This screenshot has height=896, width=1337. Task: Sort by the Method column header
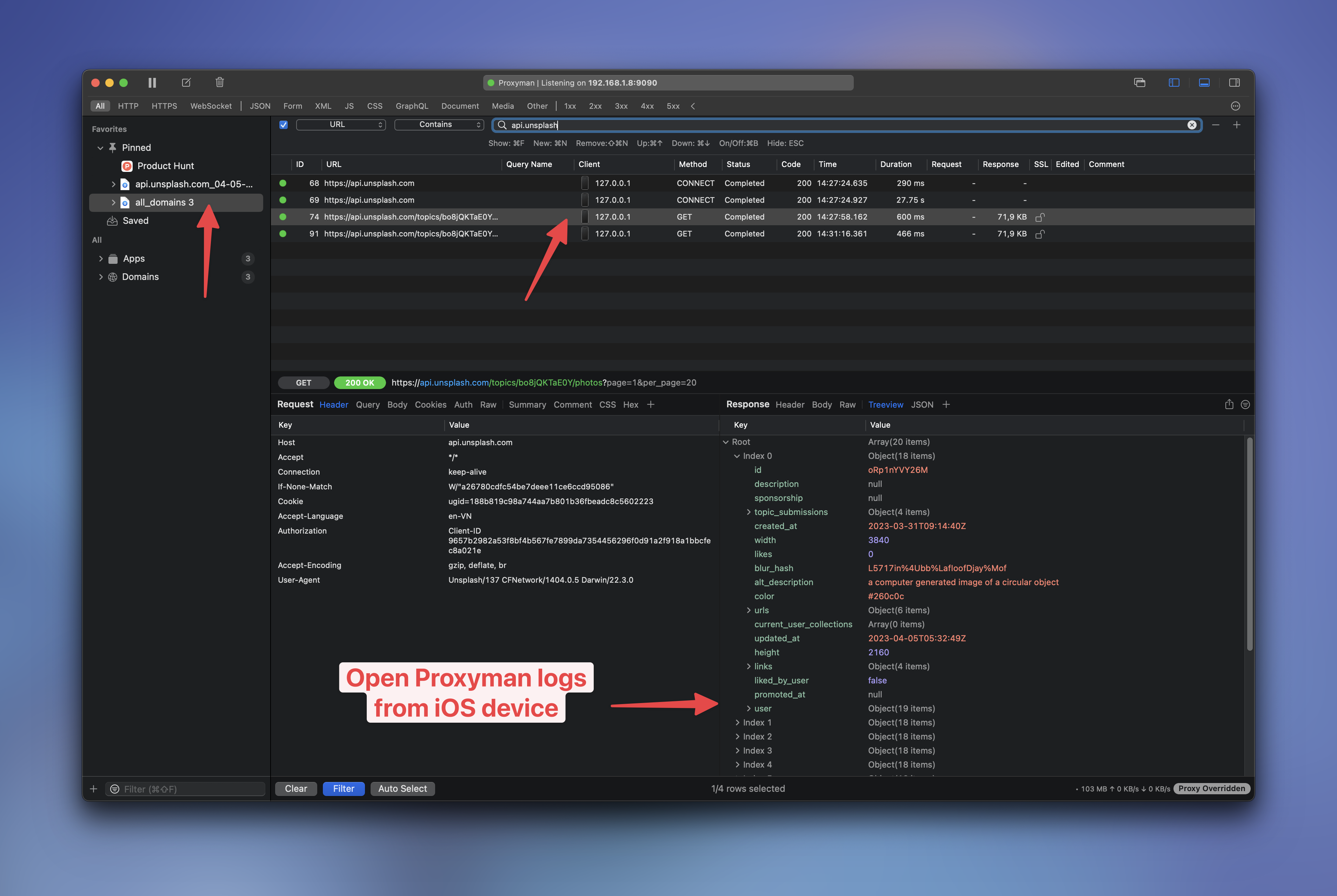693,165
